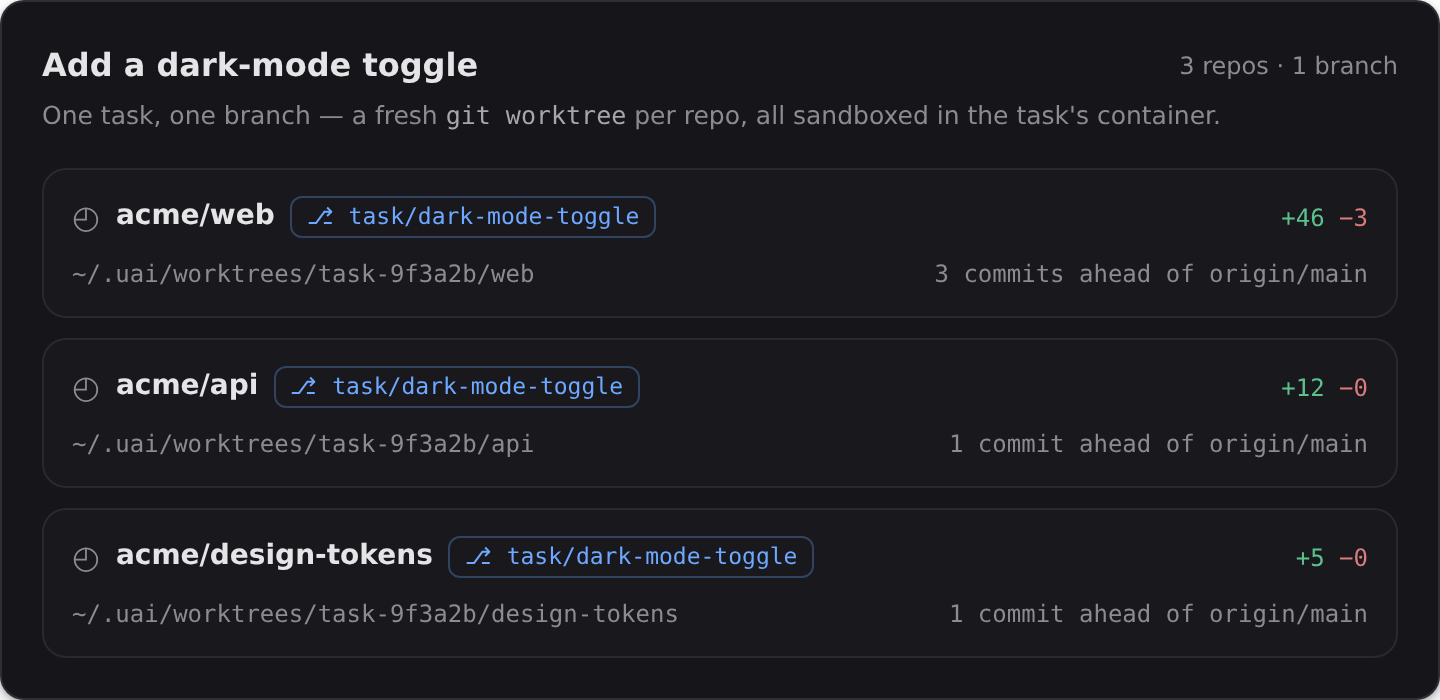Select the path ~/.uai/worktrees/task-9f3a2b/api
This screenshot has width=1440, height=700.
click(x=303, y=444)
